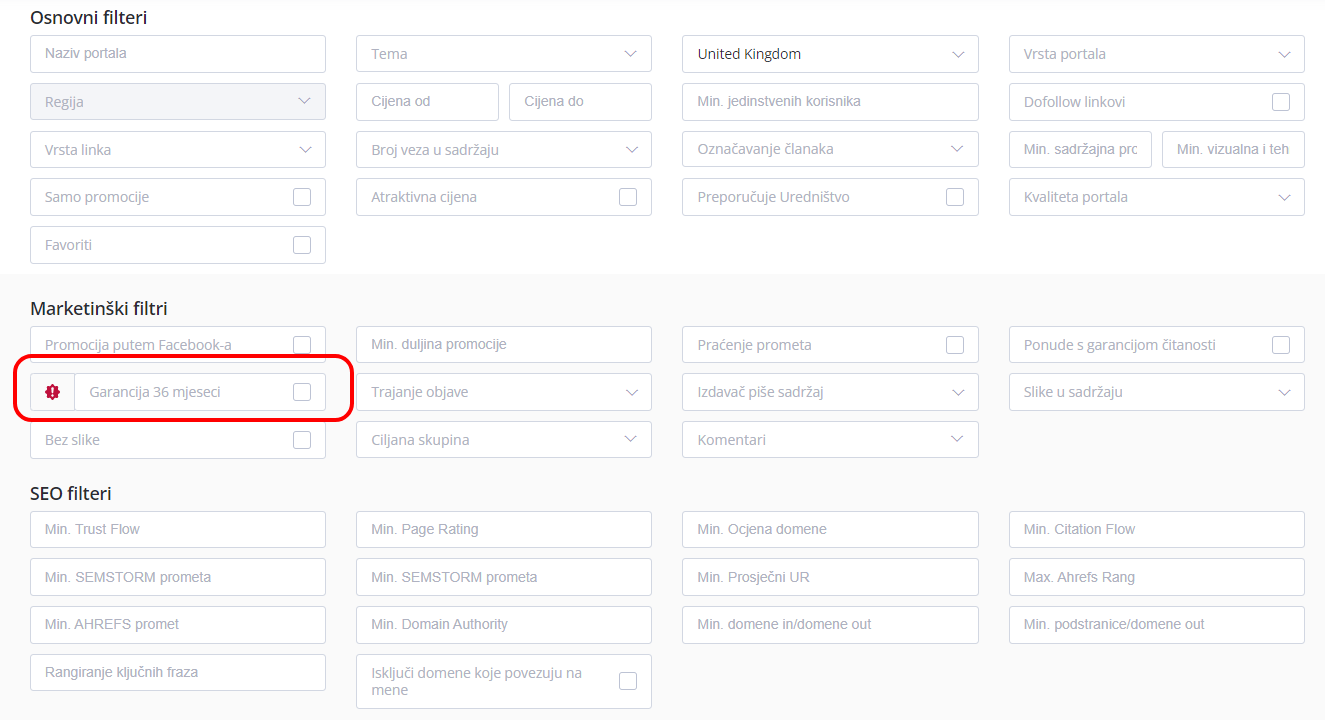The height and width of the screenshot is (720, 1325).
Task: Expand the Ciljana skupina dropdown
Action: (503, 440)
